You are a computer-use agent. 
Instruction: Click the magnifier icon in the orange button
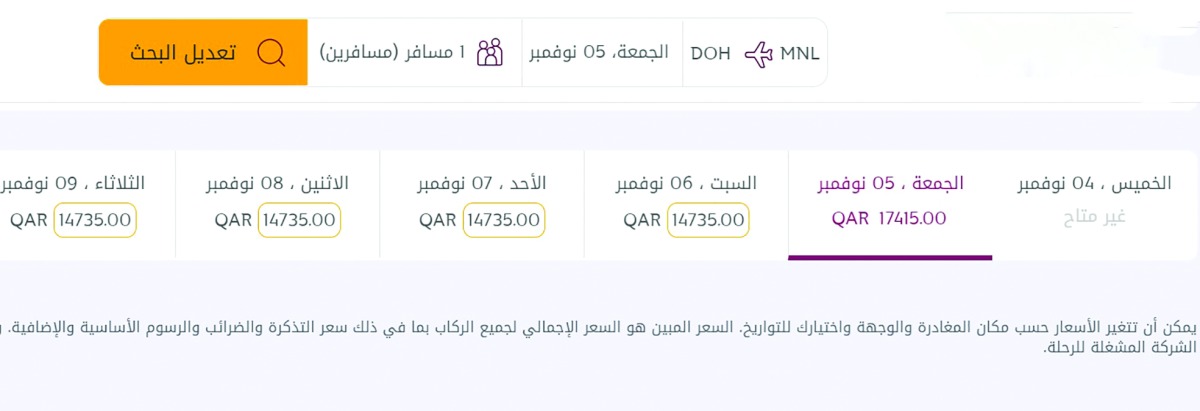[271, 53]
